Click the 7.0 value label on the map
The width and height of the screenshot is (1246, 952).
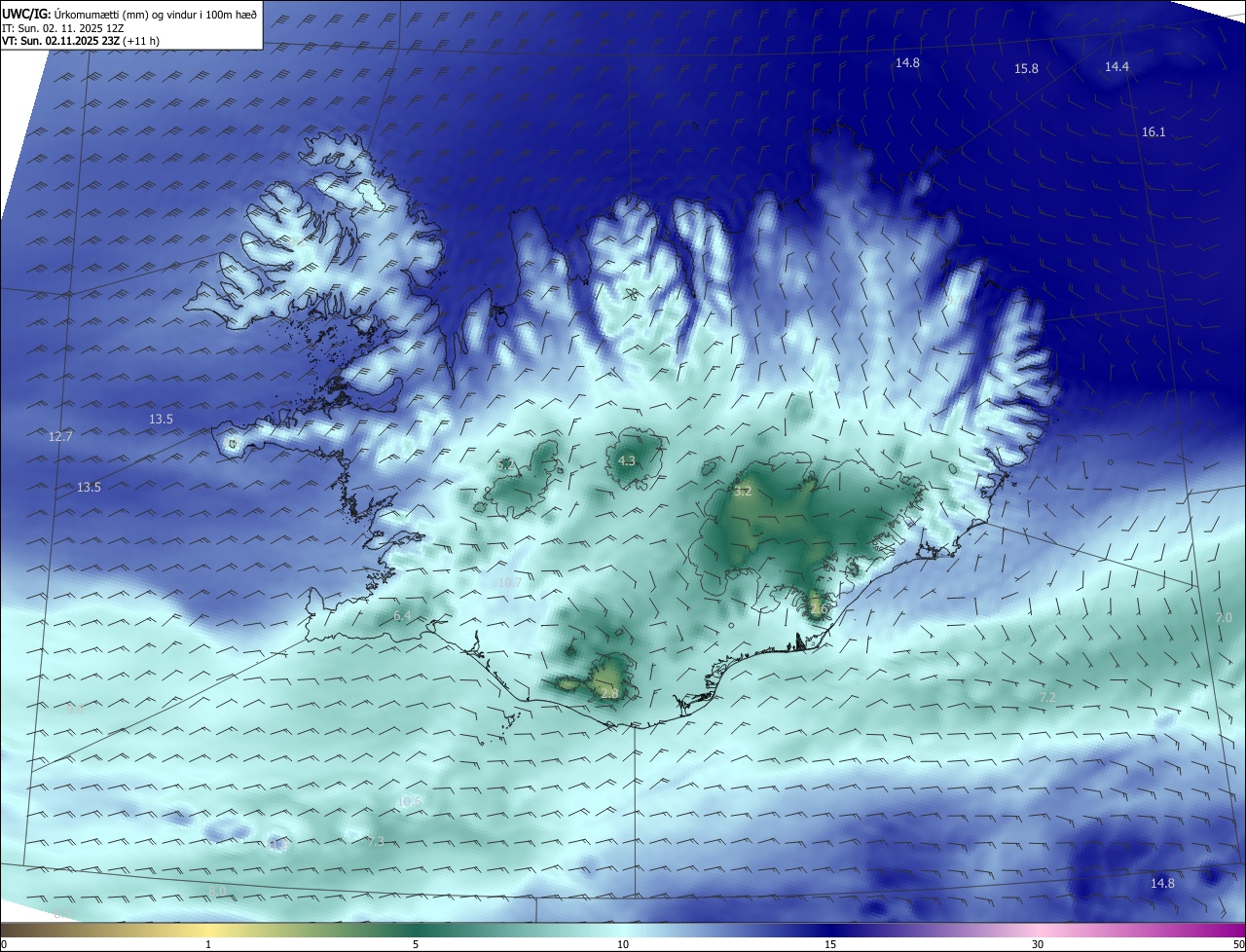coord(1224,618)
